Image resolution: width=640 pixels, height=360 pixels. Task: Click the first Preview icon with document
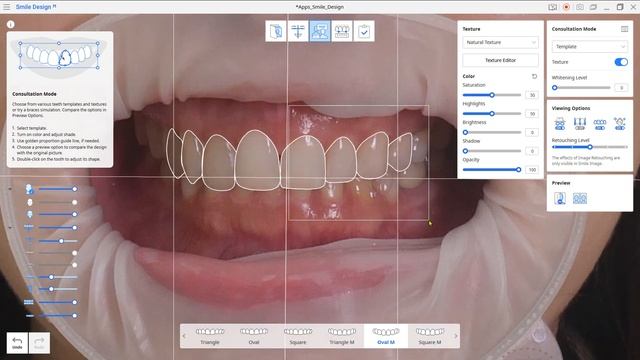[560, 198]
